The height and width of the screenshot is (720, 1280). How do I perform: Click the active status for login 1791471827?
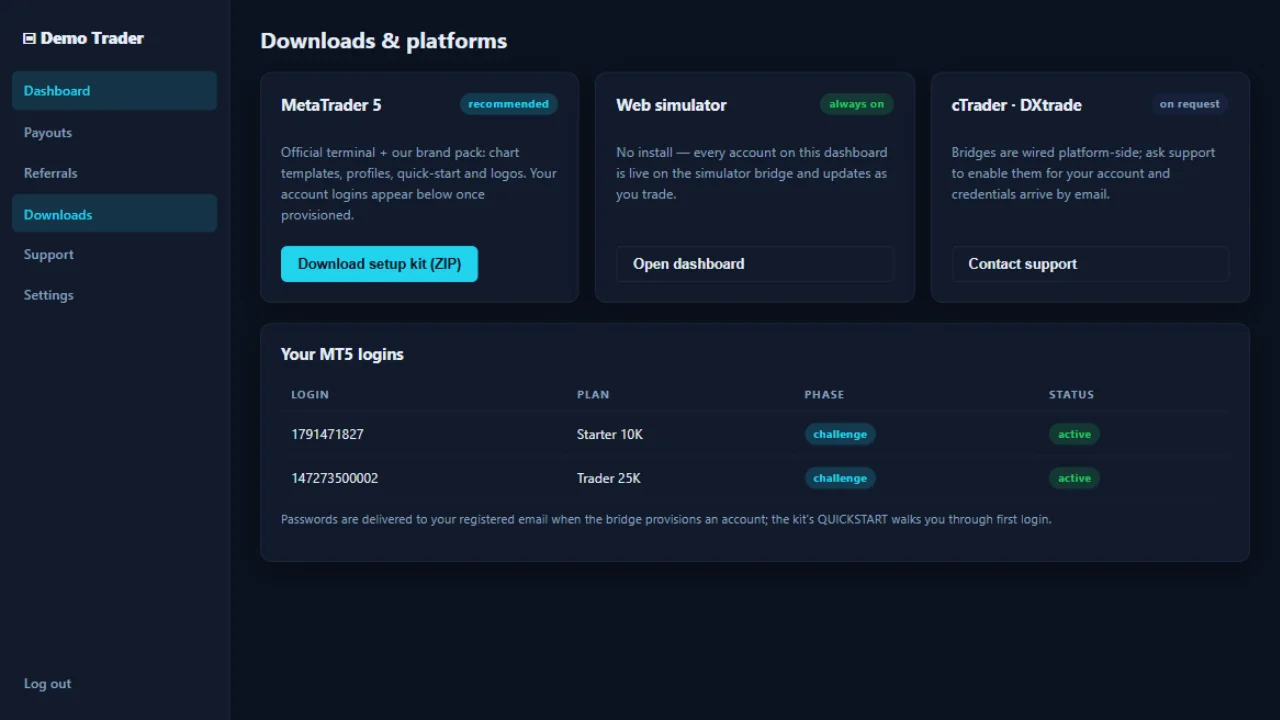tap(1074, 434)
